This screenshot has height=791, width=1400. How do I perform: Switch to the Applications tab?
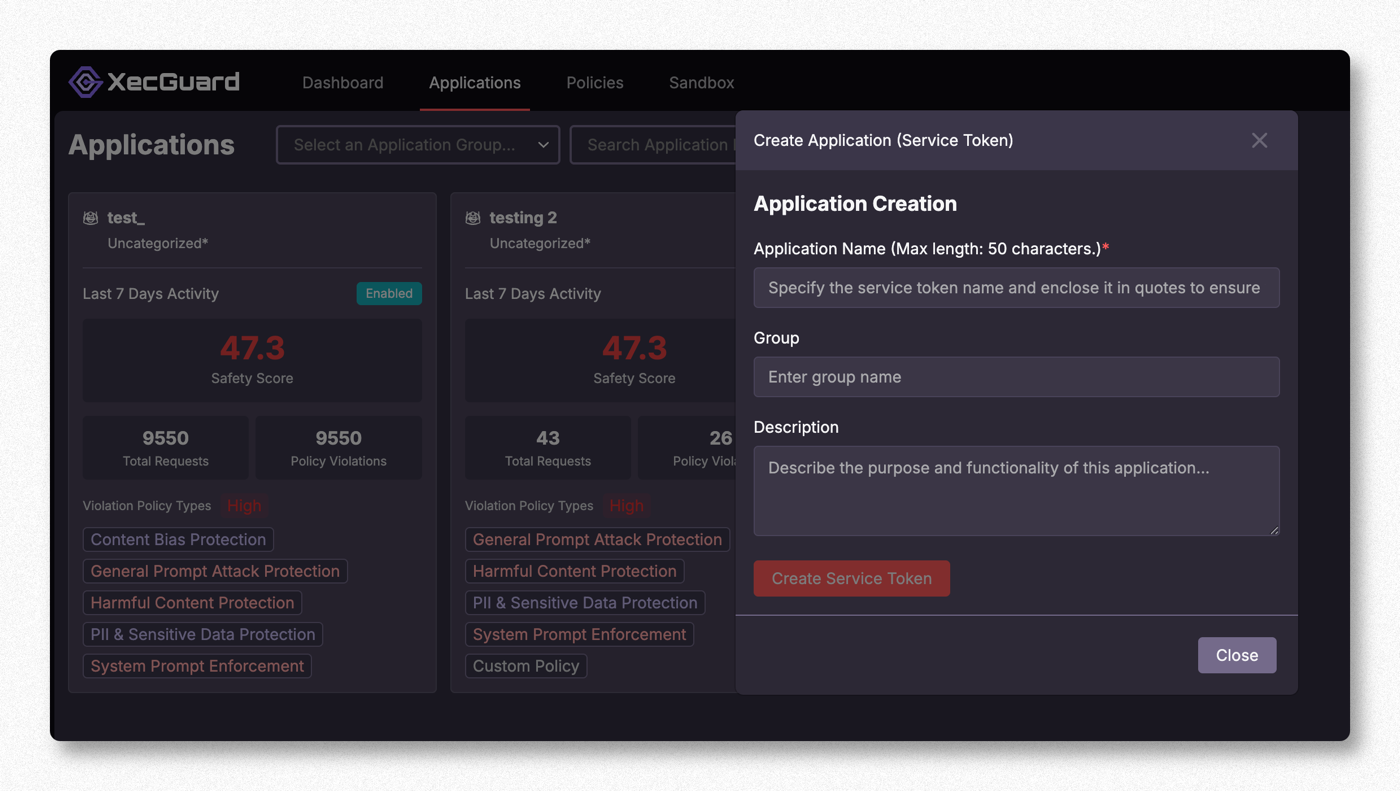point(475,83)
